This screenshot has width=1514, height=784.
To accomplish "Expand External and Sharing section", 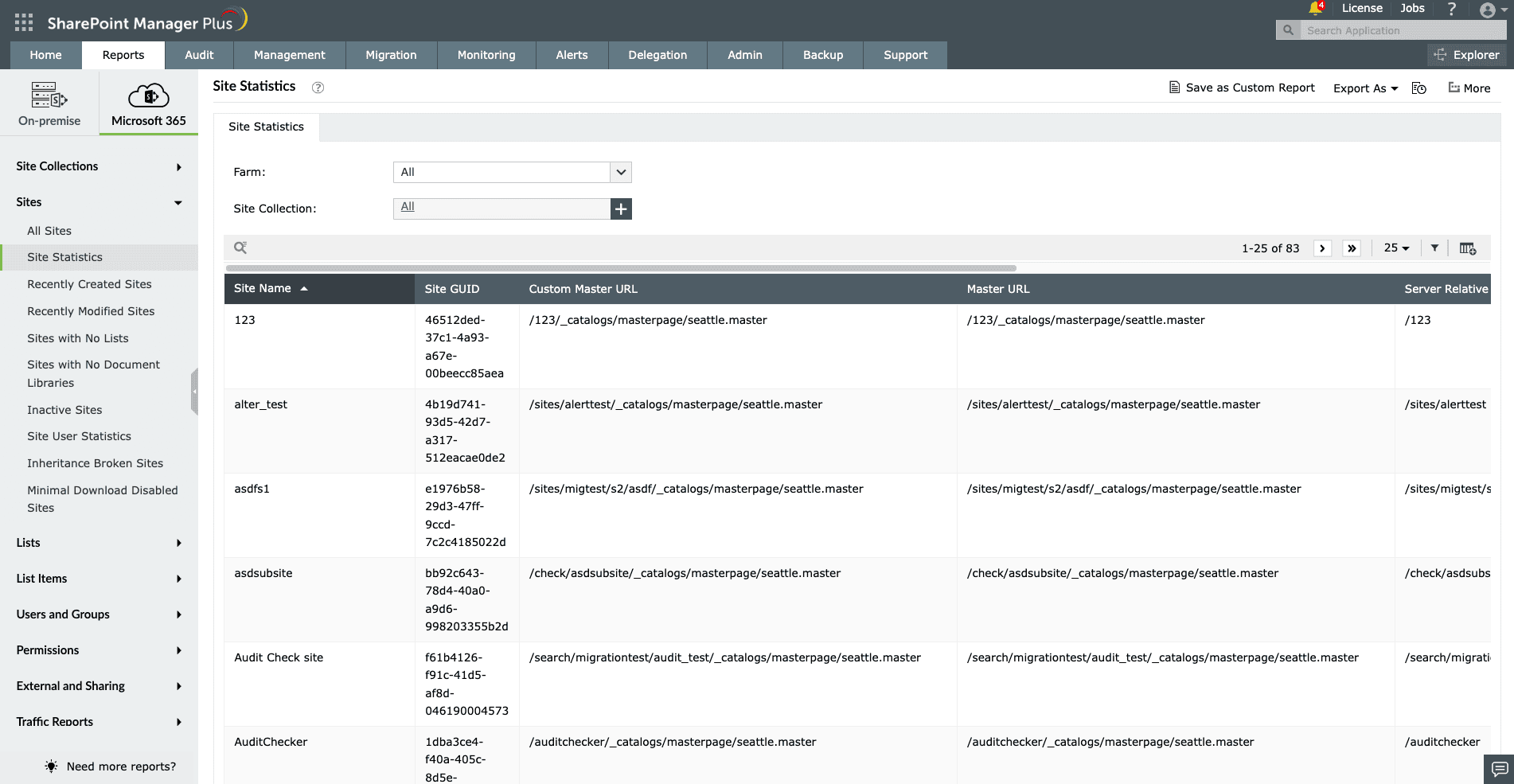I will 99,686.
